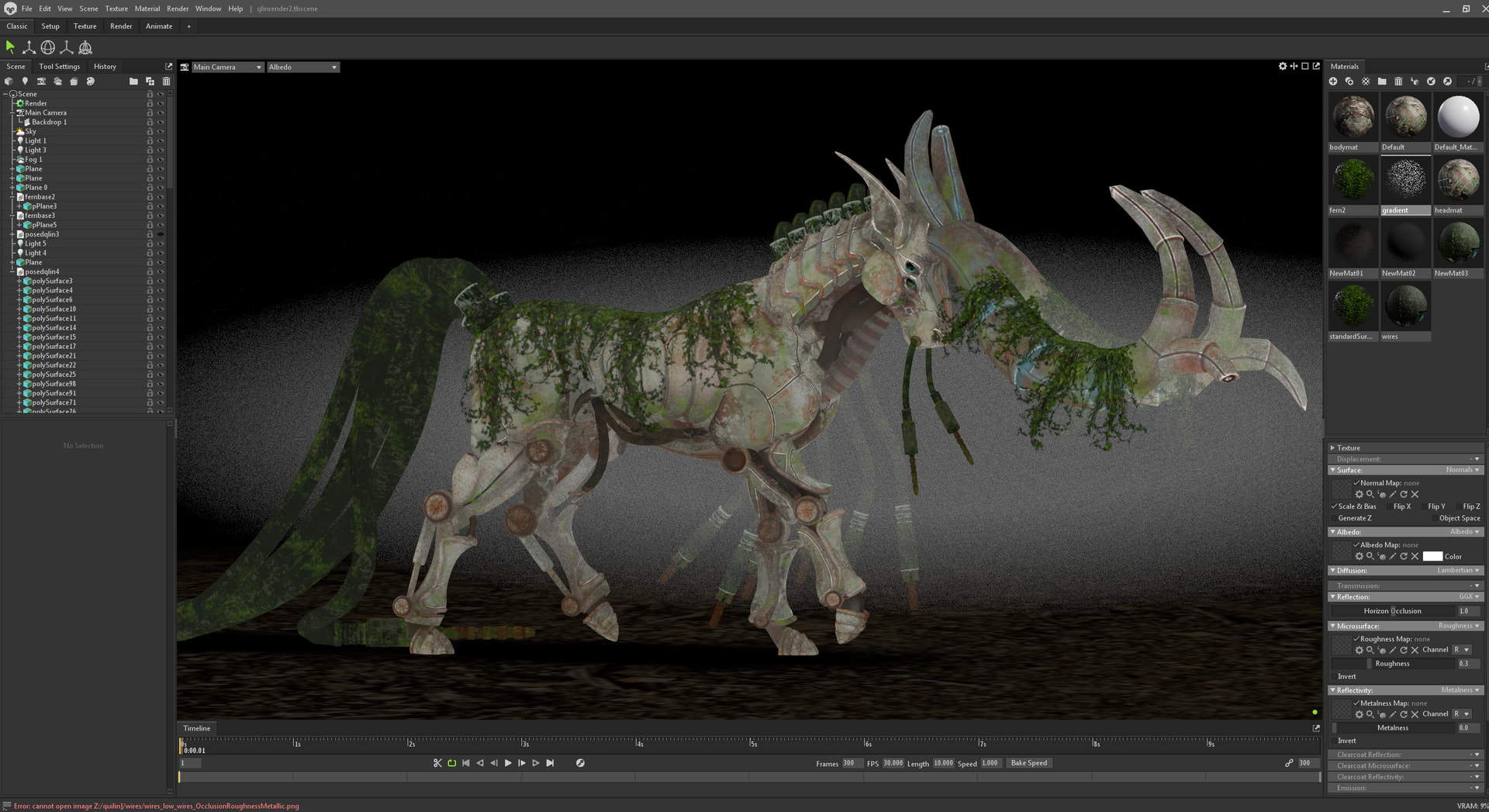Duplicate the selected scene object
The height and width of the screenshot is (812, 1489).
pos(150,81)
